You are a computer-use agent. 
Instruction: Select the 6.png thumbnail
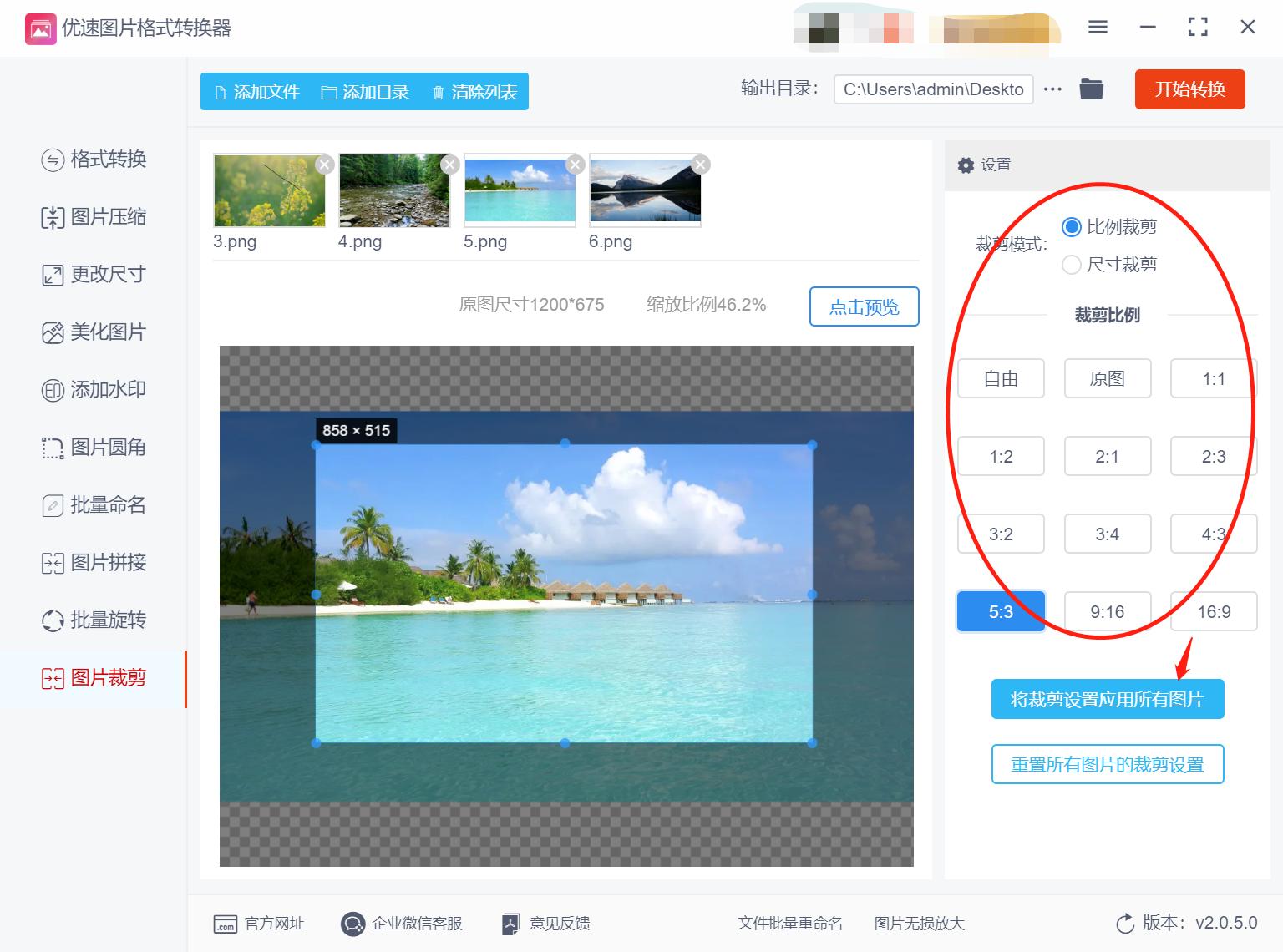tap(646, 190)
